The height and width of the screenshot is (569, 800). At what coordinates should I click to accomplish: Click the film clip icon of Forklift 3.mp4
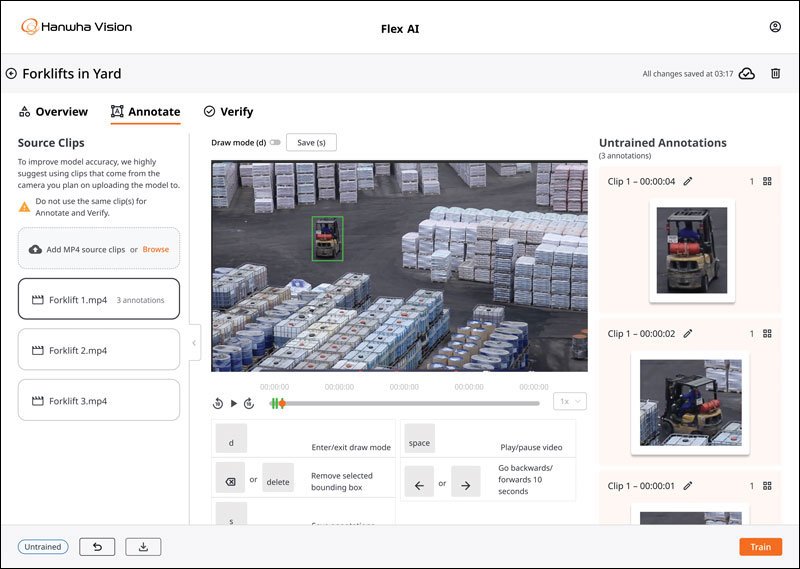38,401
